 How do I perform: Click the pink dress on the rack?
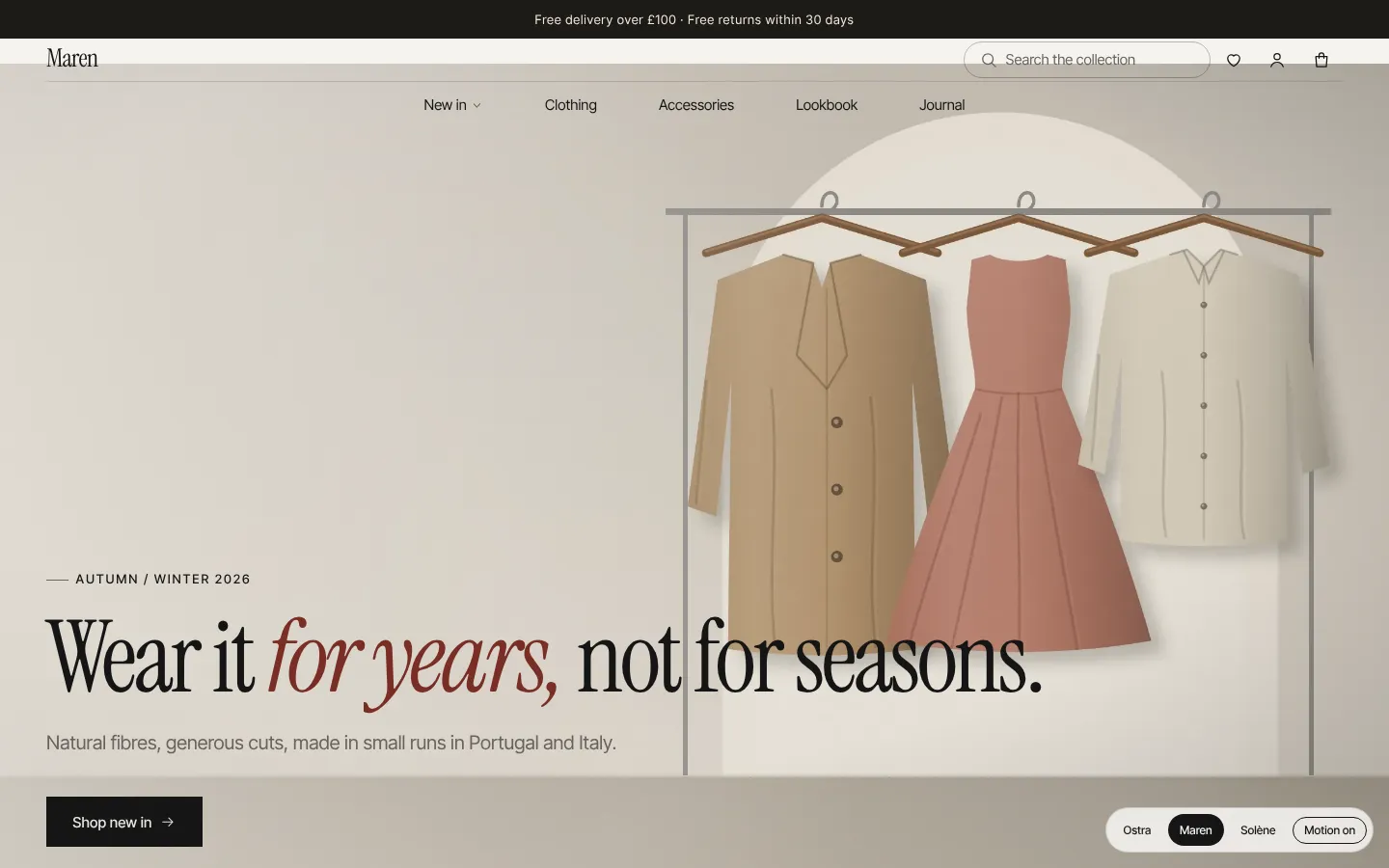click(x=1020, y=453)
